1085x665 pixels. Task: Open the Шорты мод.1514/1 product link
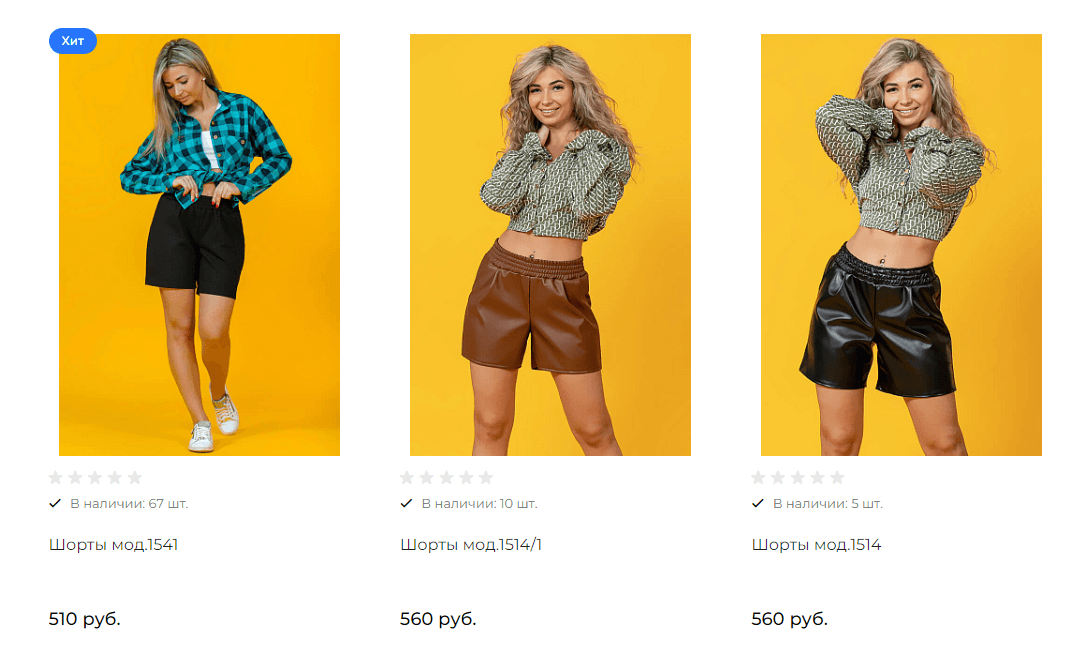click(x=471, y=545)
